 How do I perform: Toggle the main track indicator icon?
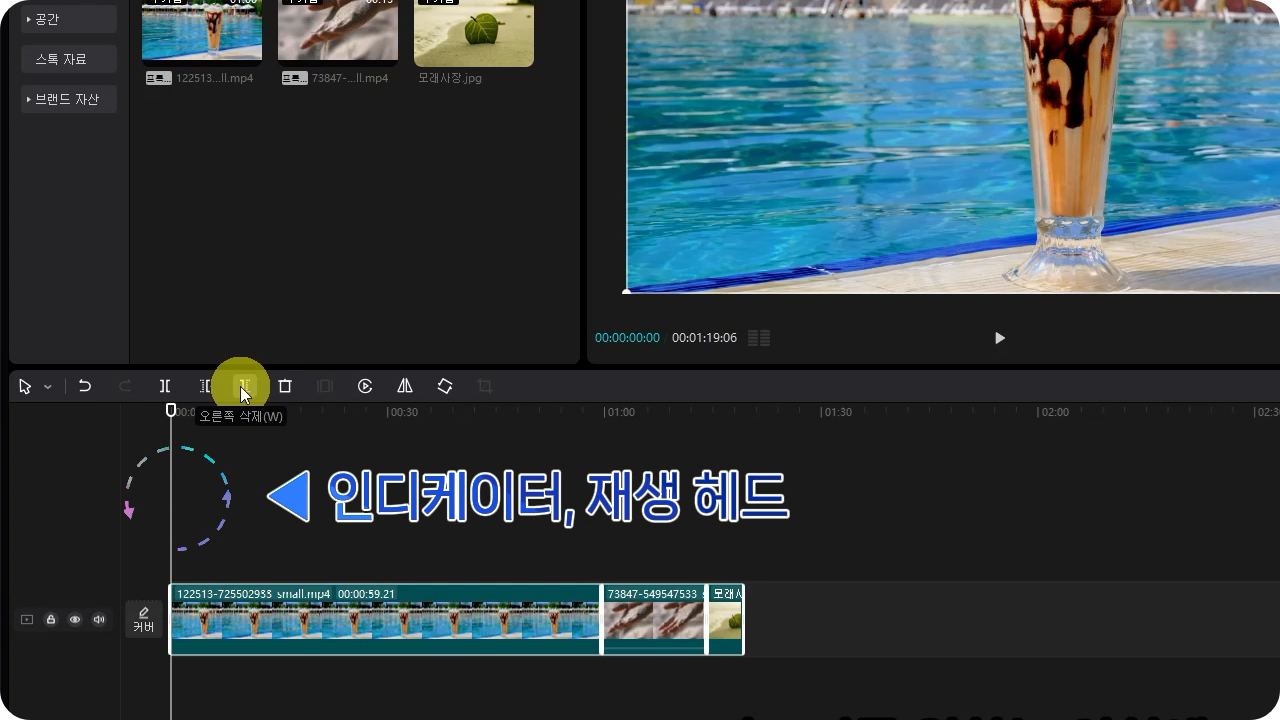(27, 620)
